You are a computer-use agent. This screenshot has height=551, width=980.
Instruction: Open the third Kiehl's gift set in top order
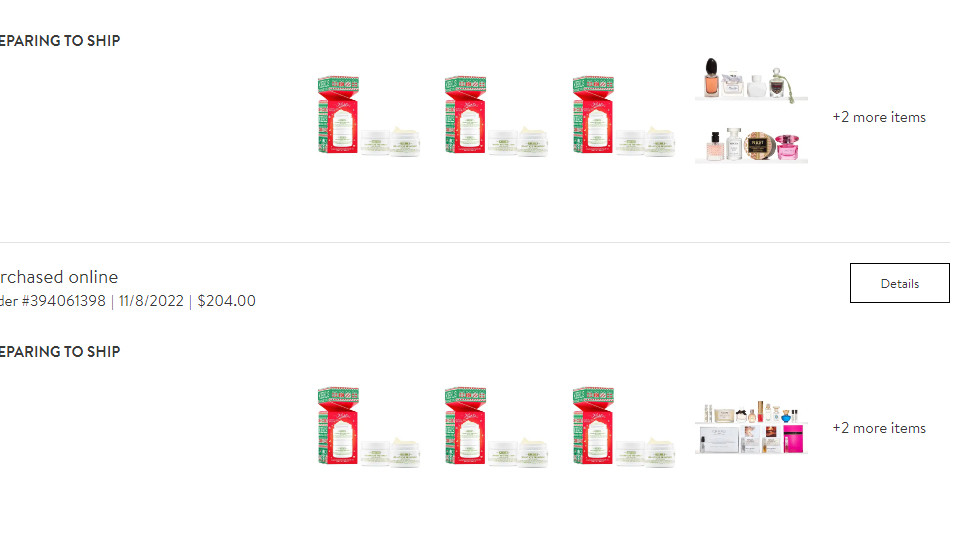pyautogui.click(x=624, y=116)
